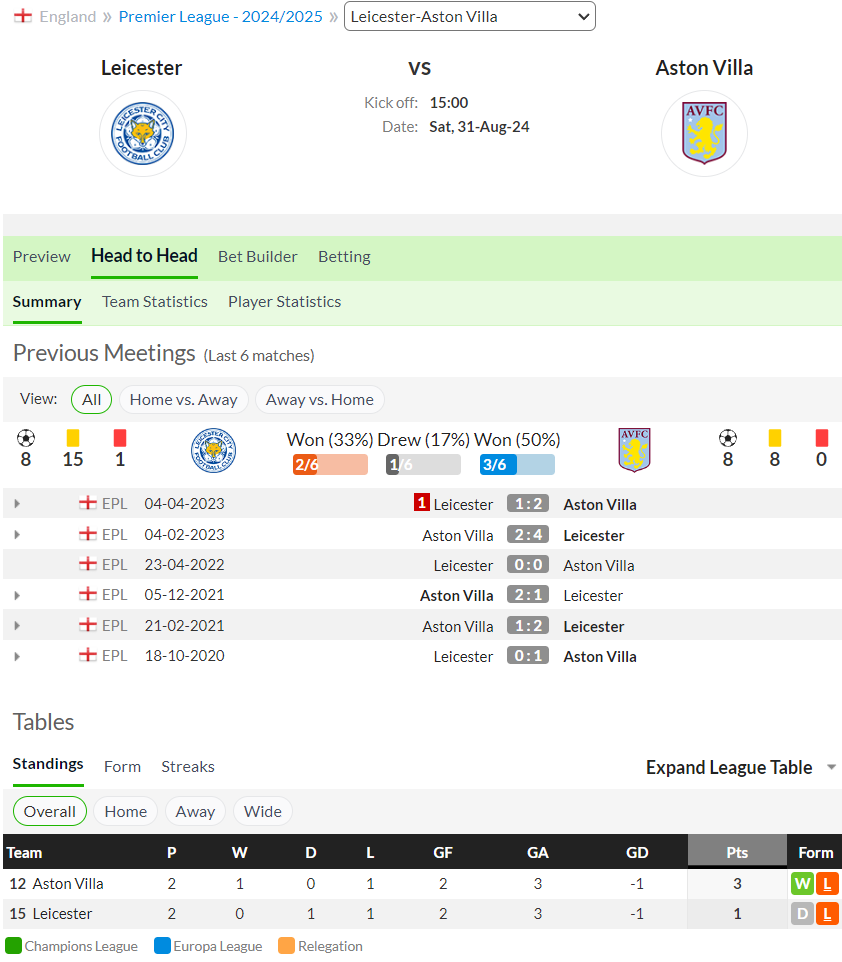
Task: Sort standings by the Pts column header
Action: point(737,853)
